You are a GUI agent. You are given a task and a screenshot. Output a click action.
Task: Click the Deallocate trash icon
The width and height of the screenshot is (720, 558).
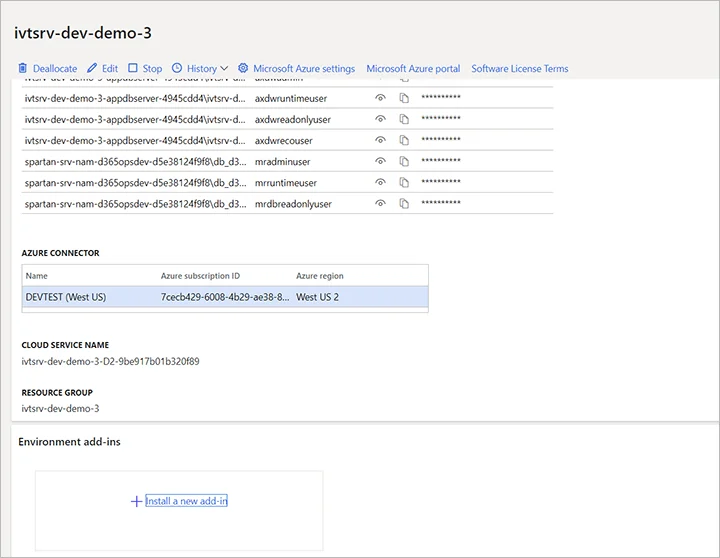22,68
